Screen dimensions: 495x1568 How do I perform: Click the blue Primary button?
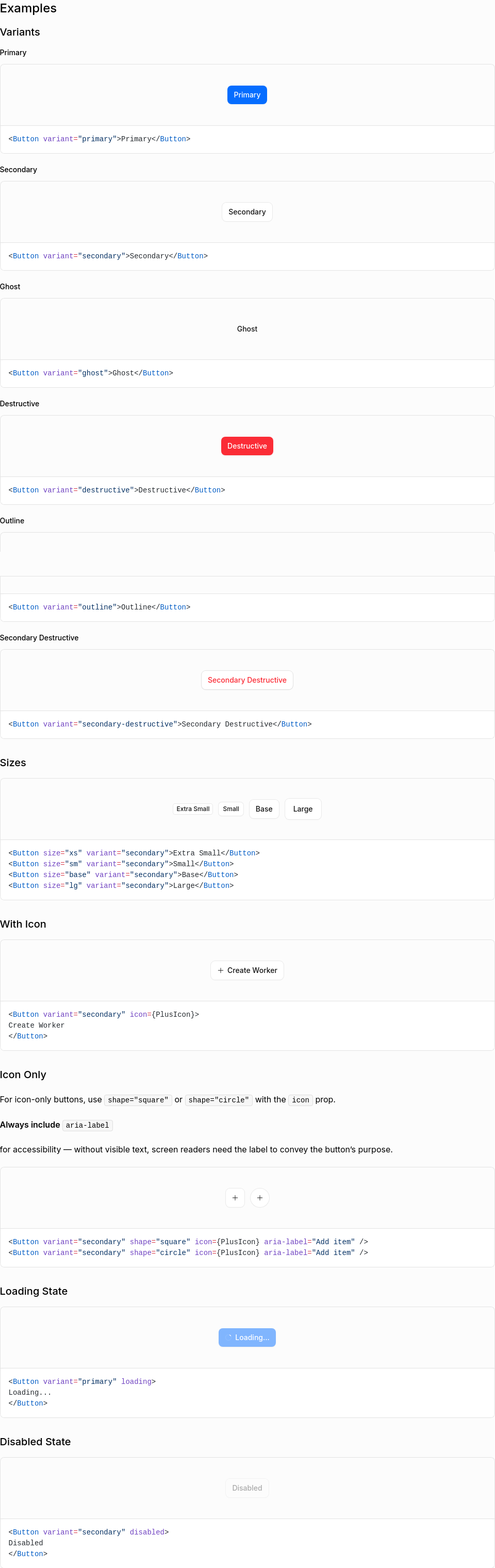pos(247,95)
